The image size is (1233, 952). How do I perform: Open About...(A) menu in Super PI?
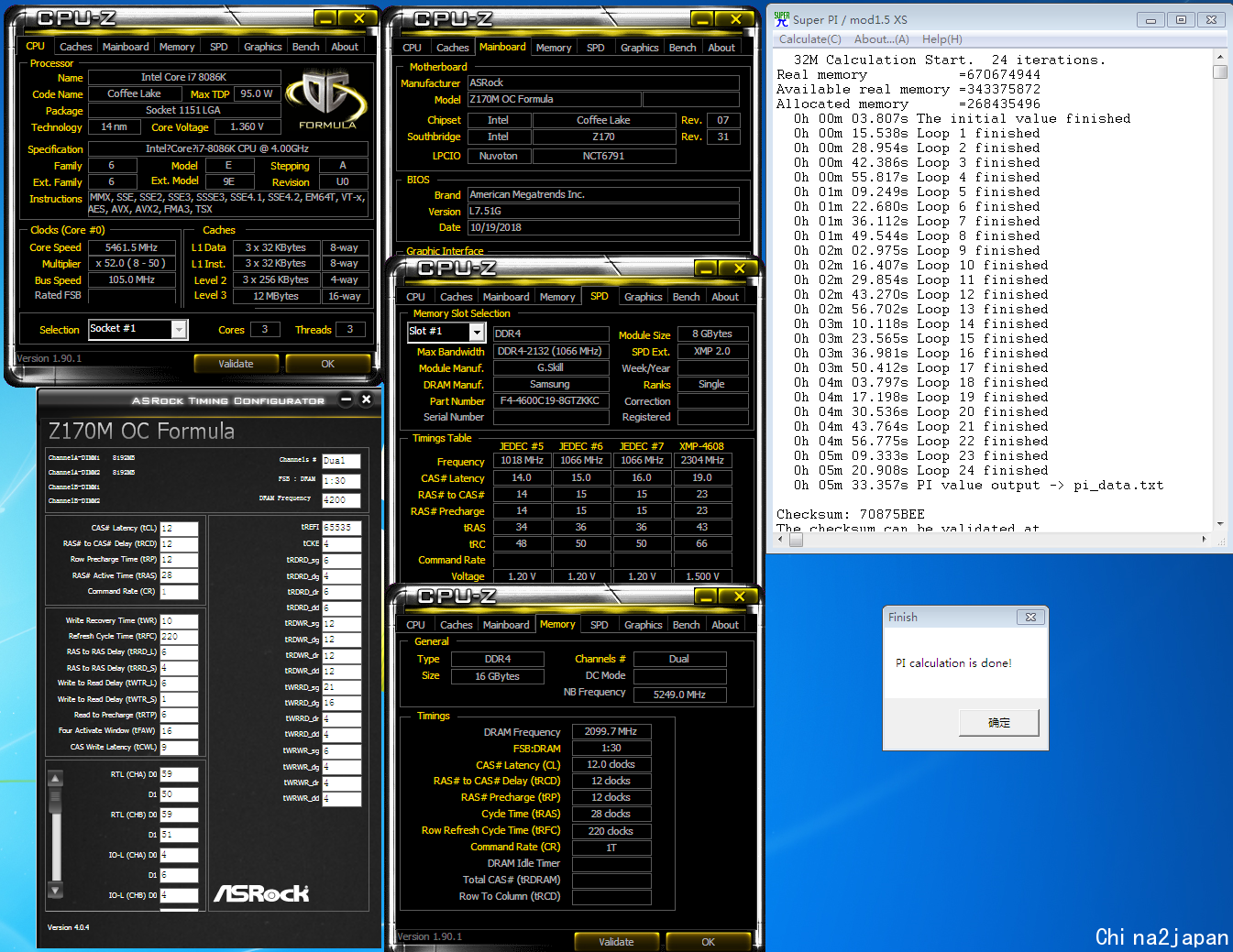pos(882,39)
